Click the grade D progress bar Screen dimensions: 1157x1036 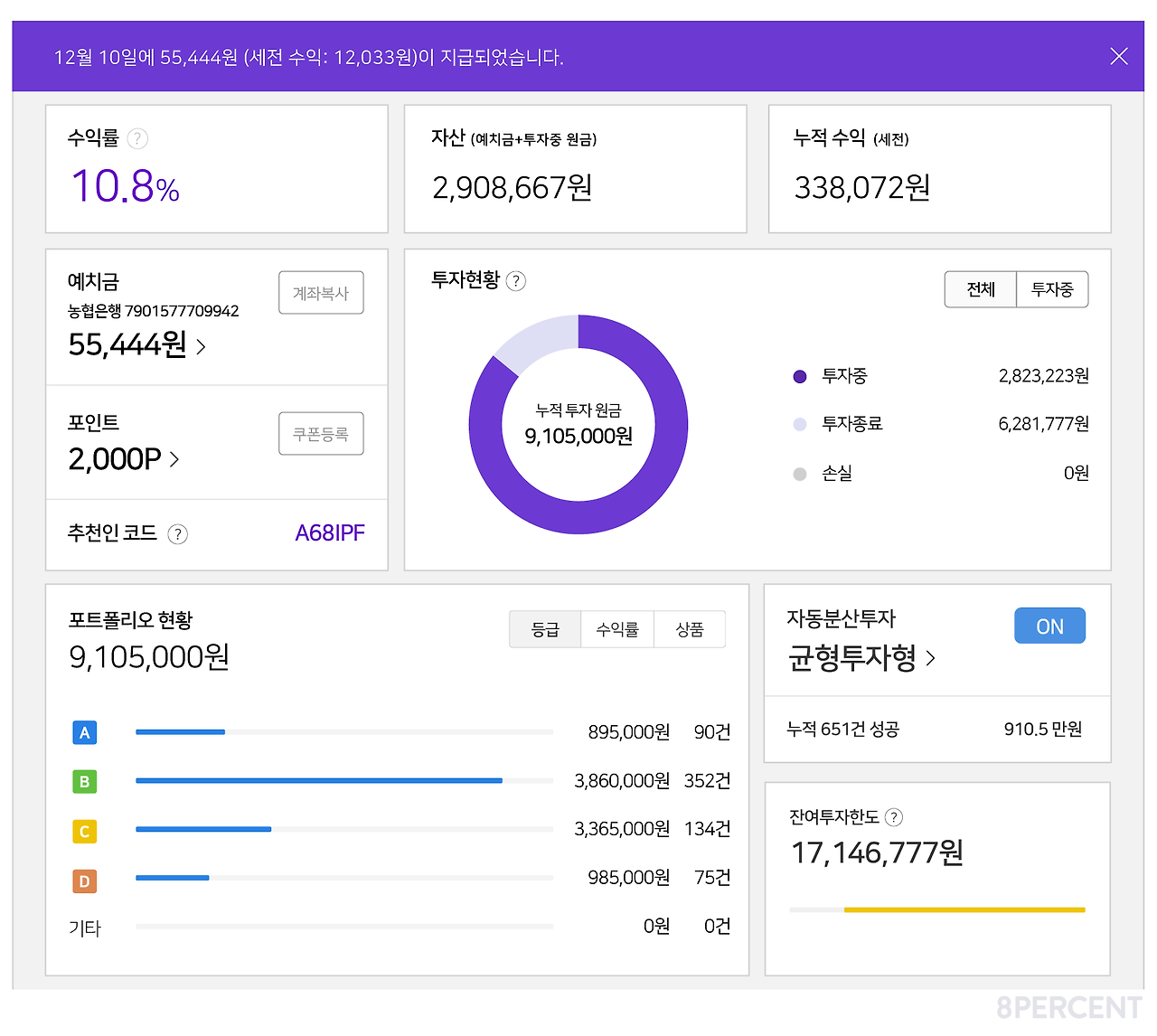point(344,878)
